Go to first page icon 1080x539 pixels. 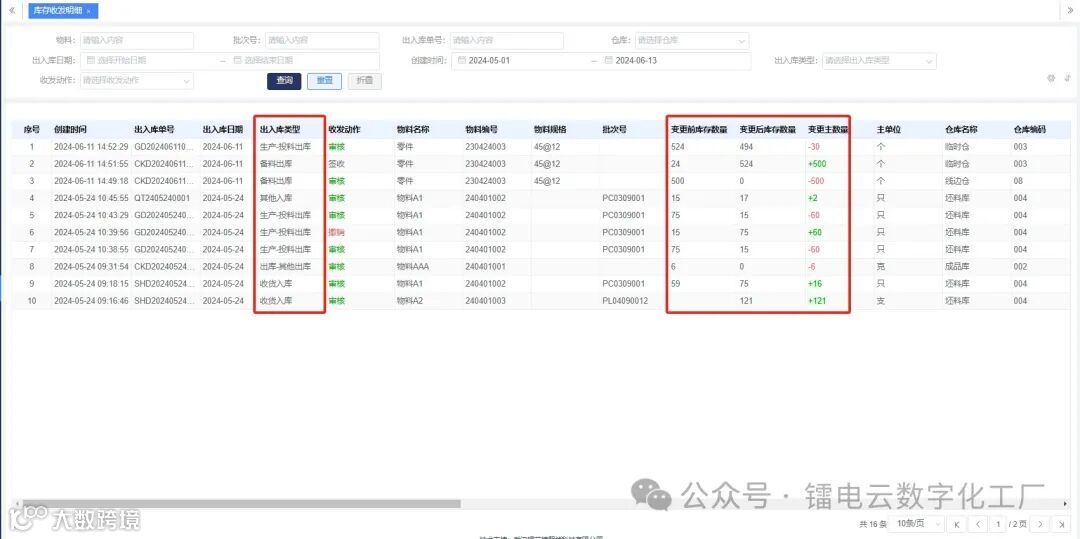957,525
